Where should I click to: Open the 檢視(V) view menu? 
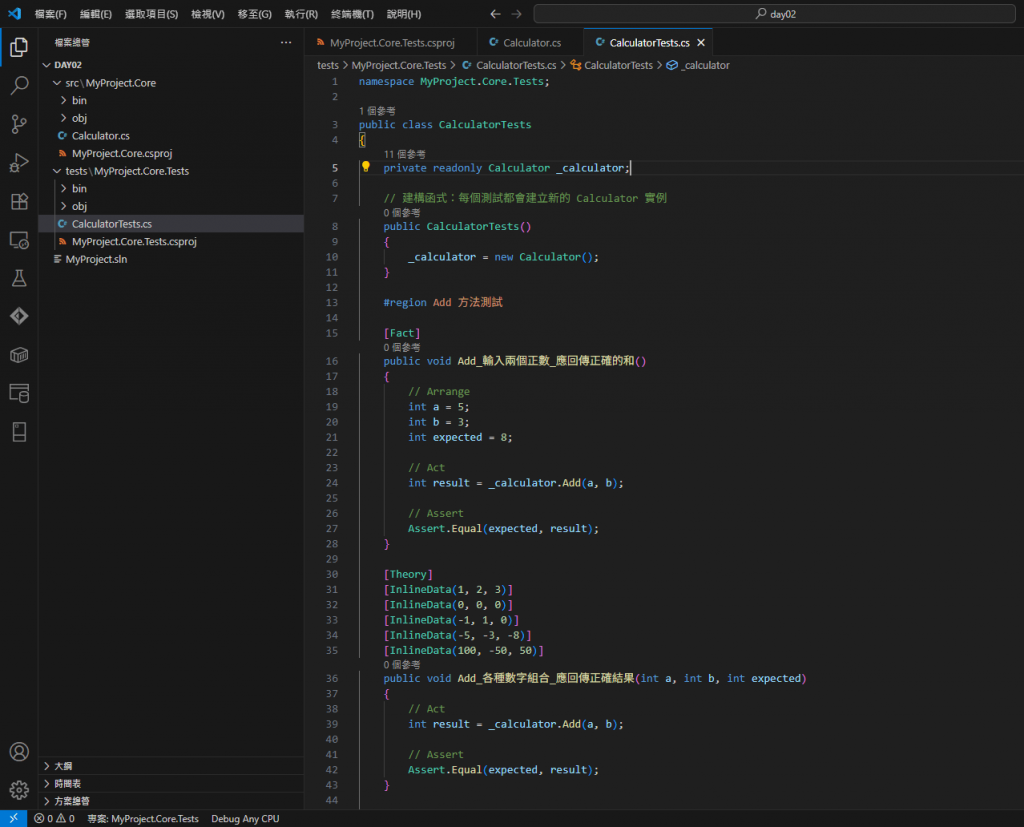coord(208,14)
